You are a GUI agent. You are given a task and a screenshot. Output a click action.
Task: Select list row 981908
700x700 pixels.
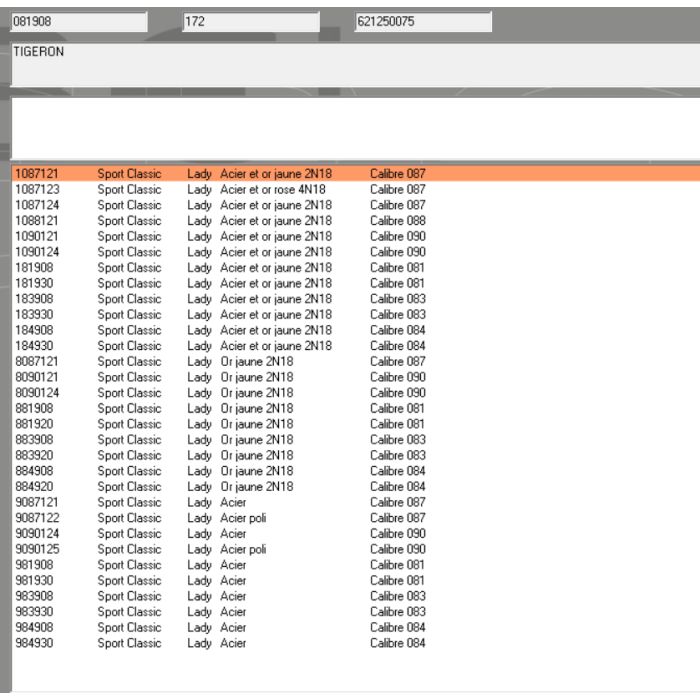pos(355,564)
